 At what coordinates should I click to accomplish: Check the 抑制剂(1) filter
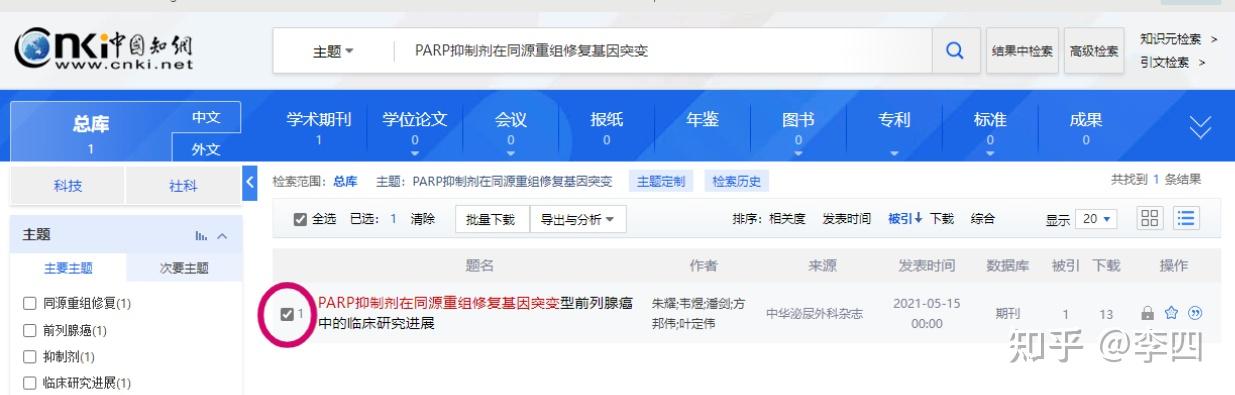point(30,357)
